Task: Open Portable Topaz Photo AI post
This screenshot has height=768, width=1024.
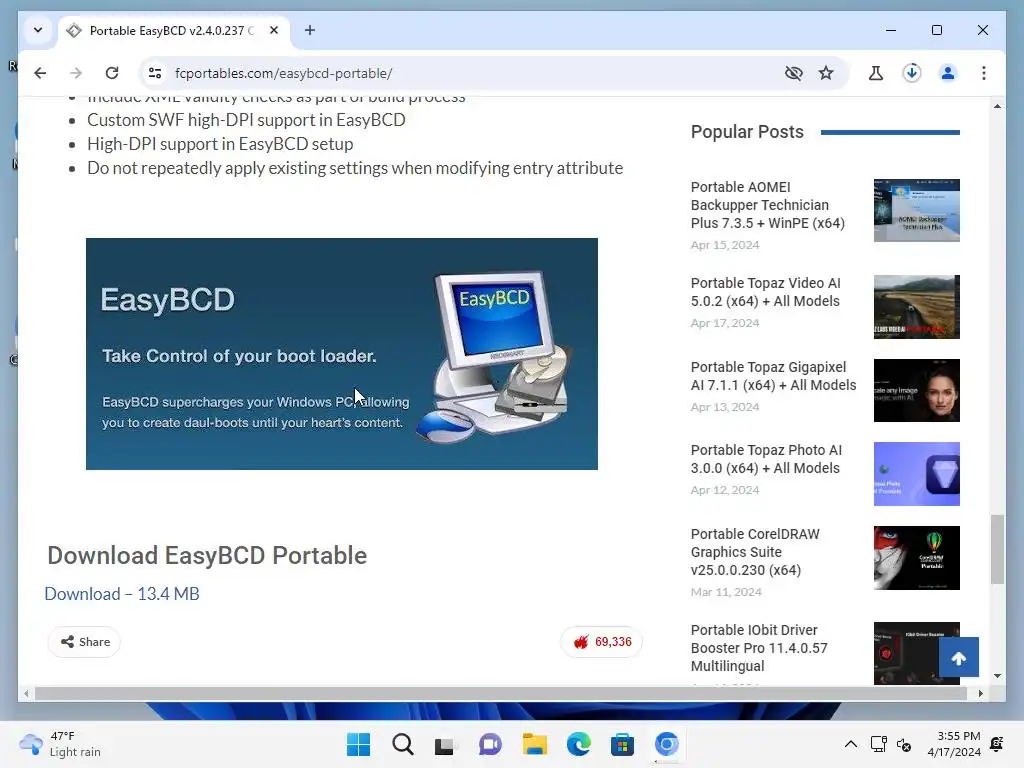Action: tap(766, 459)
